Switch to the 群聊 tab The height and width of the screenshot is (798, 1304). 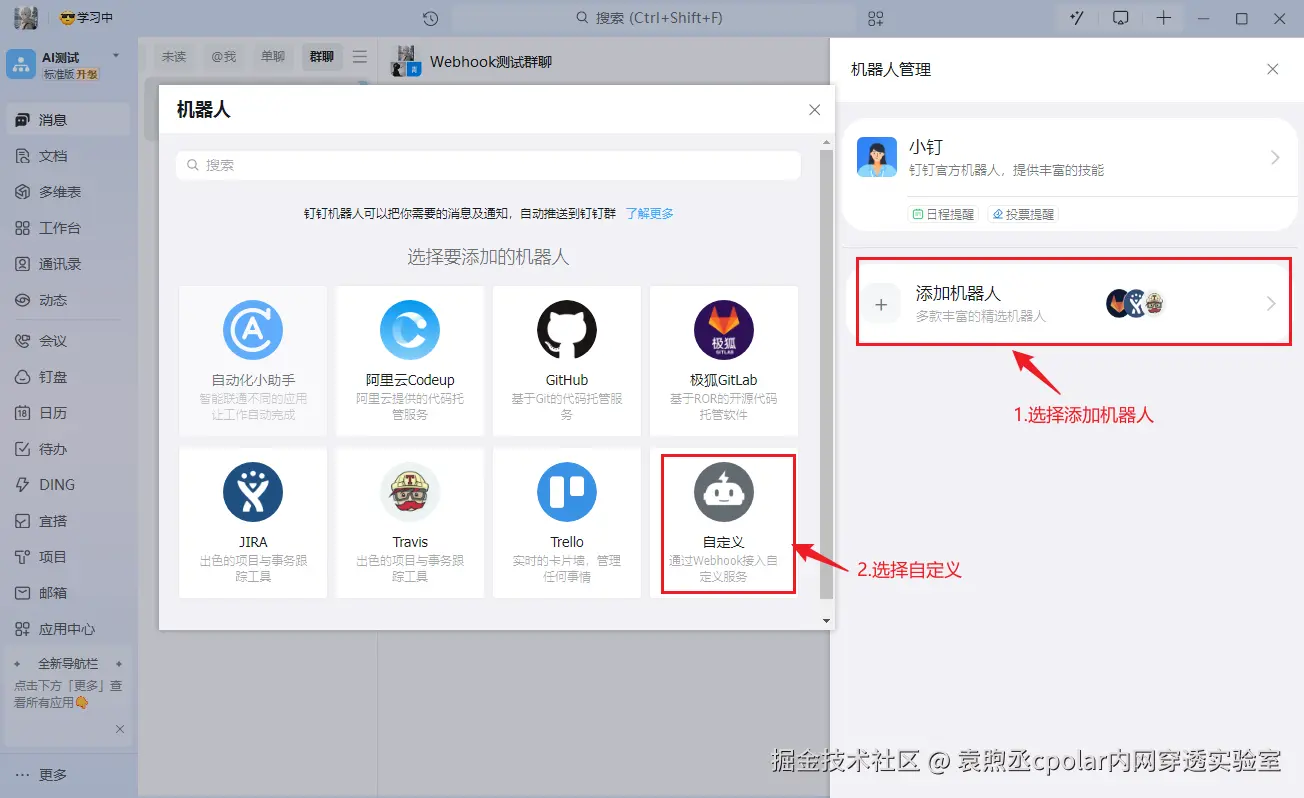(322, 57)
